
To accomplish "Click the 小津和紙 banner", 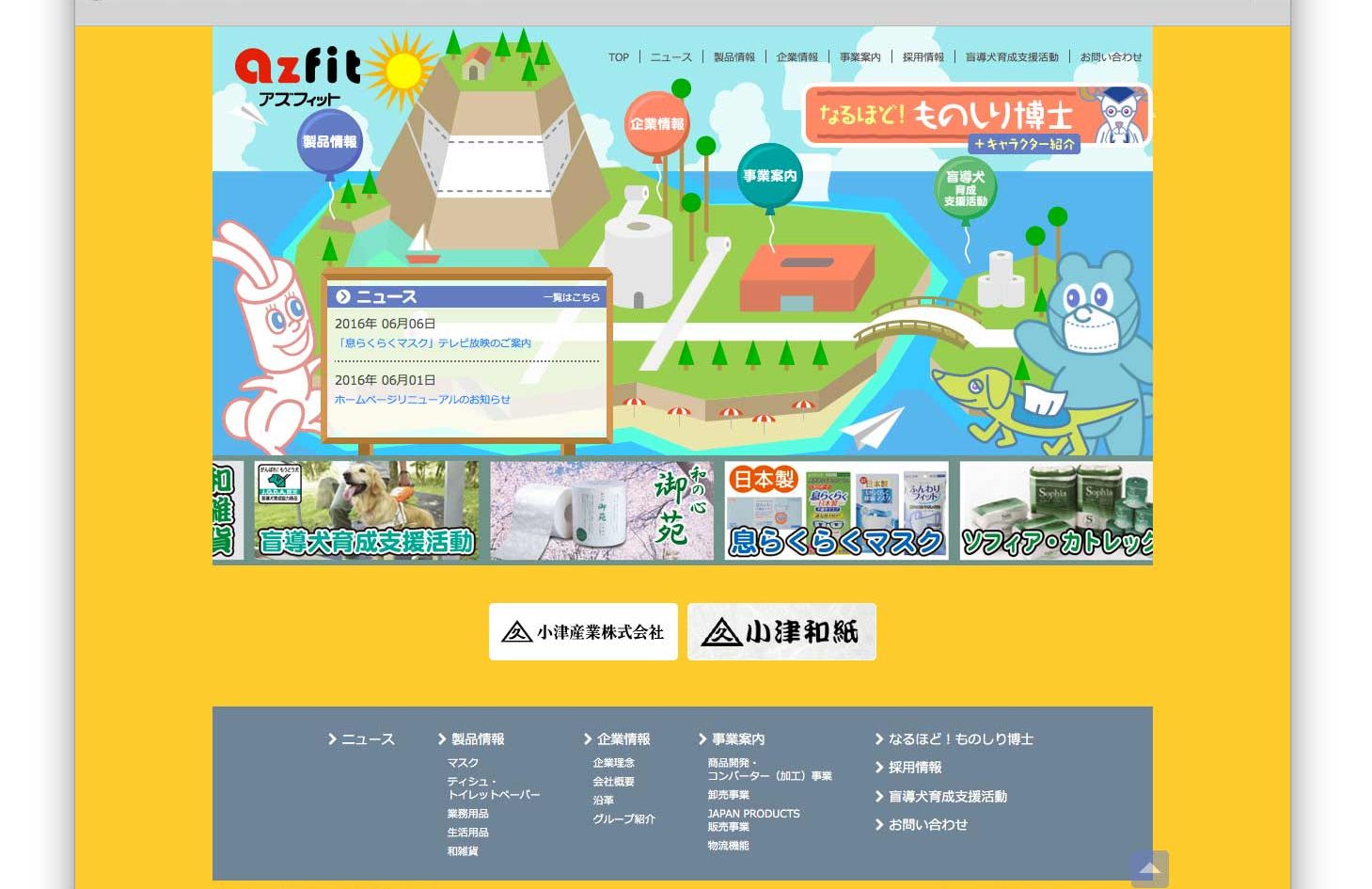I will click(x=781, y=632).
